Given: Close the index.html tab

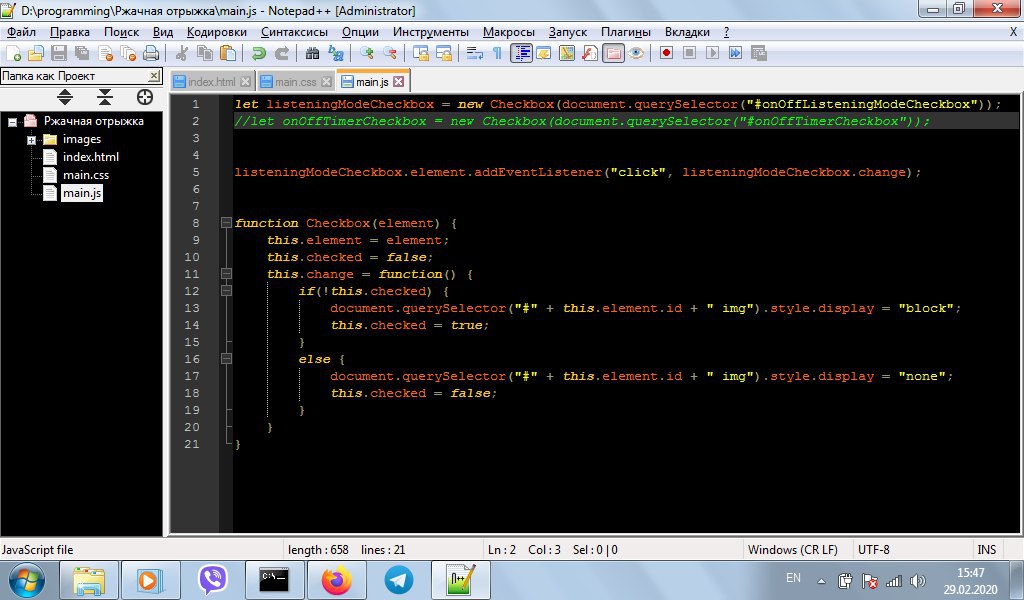Looking at the screenshot, I should tap(246, 82).
